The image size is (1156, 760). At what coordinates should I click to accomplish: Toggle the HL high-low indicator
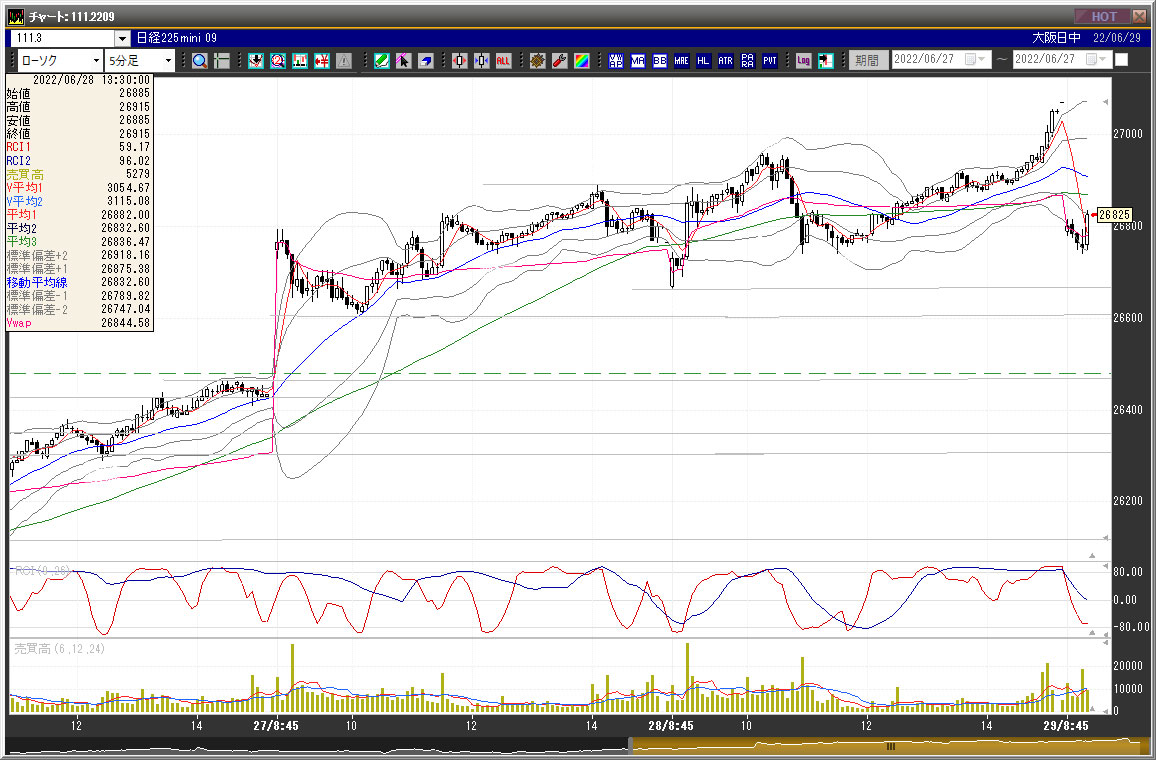(x=703, y=60)
